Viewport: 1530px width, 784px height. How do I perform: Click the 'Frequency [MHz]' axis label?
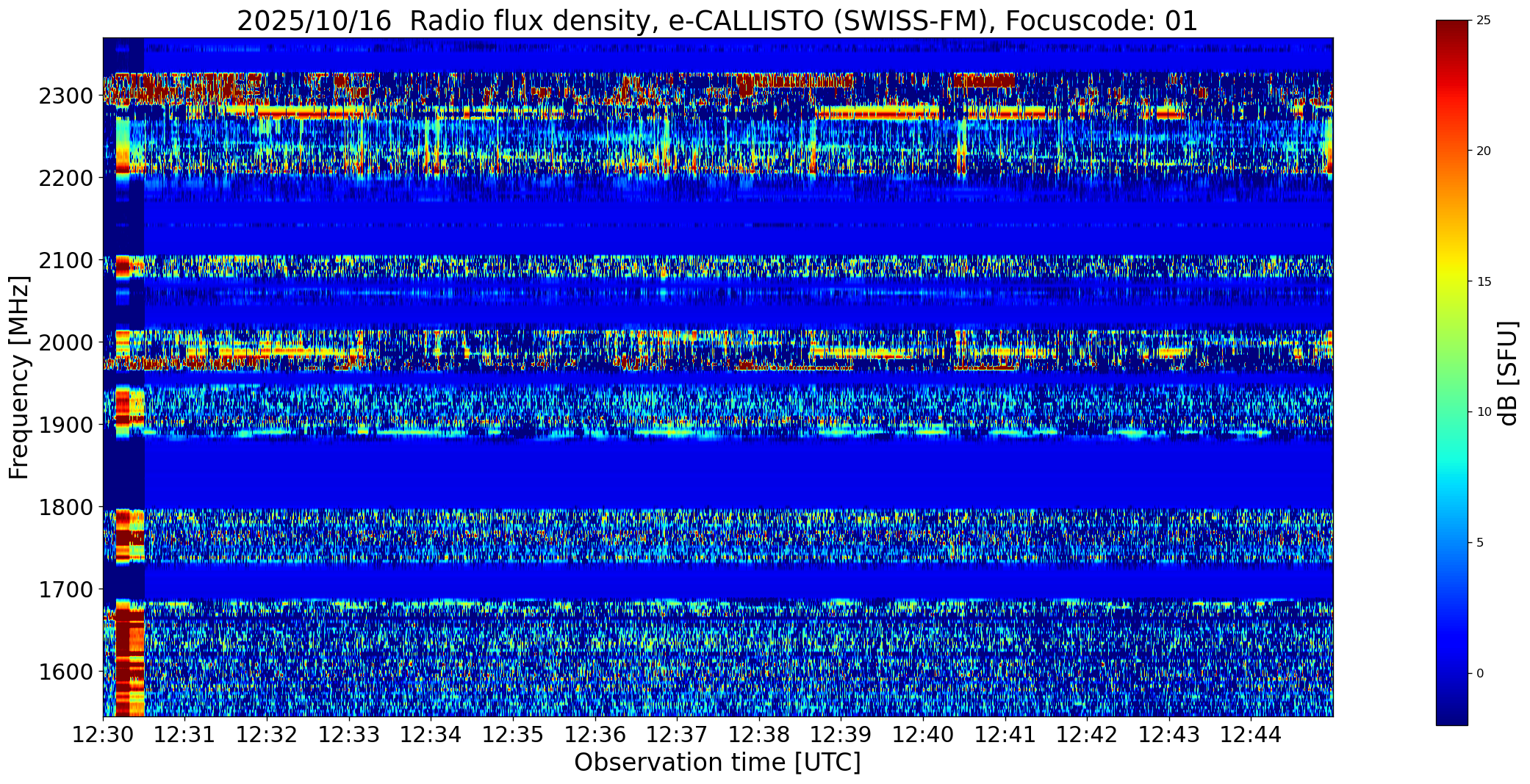click(x=20, y=378)
